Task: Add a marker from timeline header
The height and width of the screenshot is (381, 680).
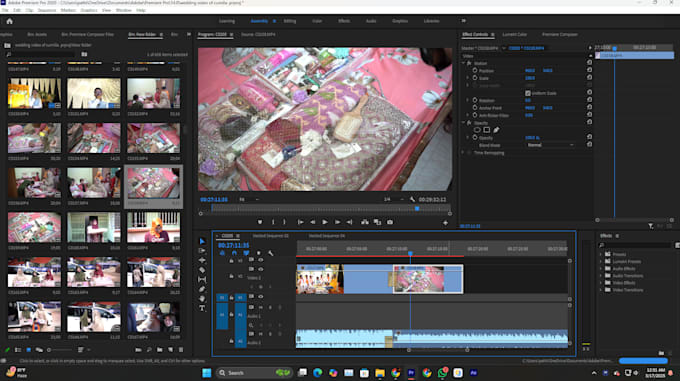Action: [259, 253]
